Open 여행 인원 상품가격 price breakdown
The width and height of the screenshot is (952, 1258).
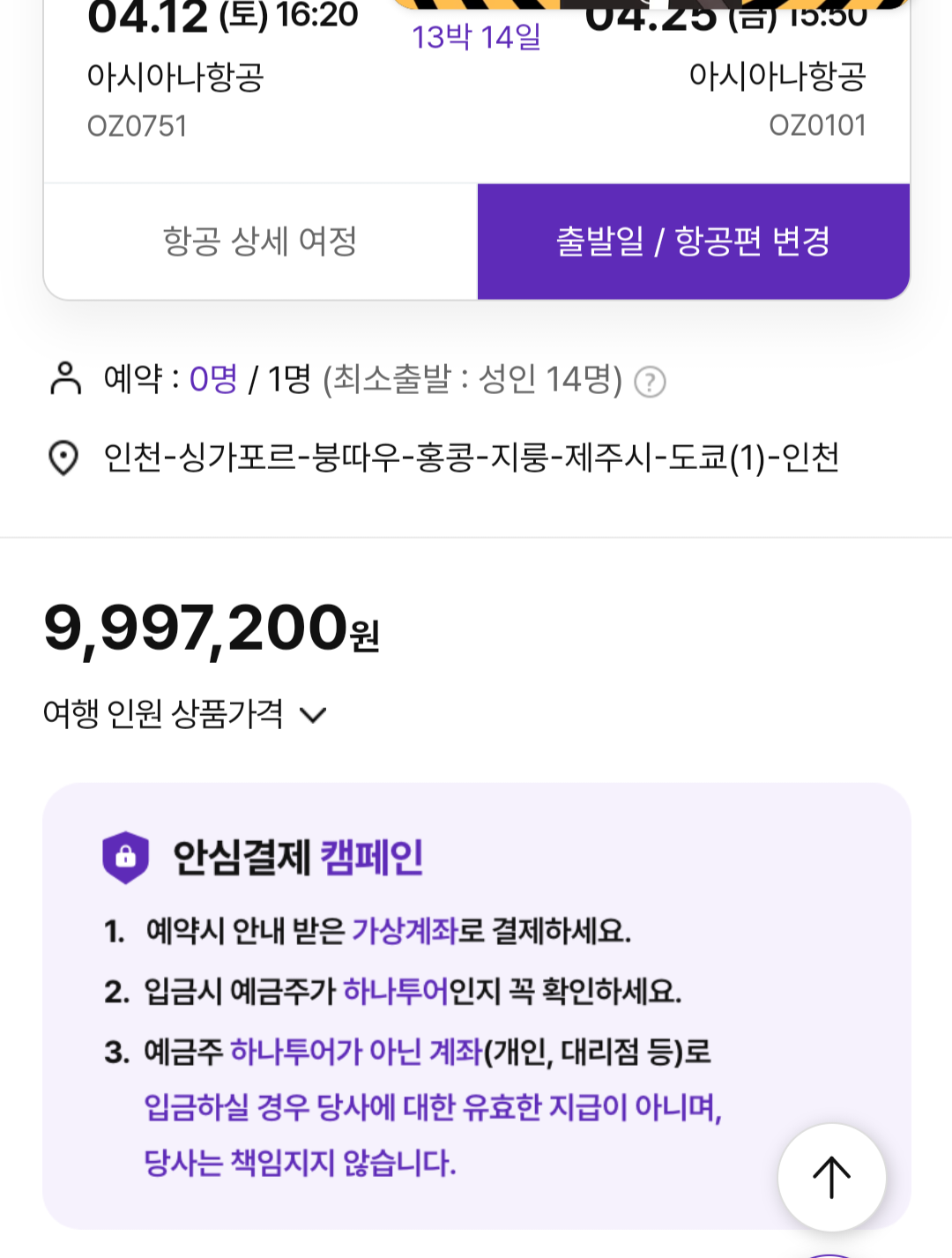point(163,714)
